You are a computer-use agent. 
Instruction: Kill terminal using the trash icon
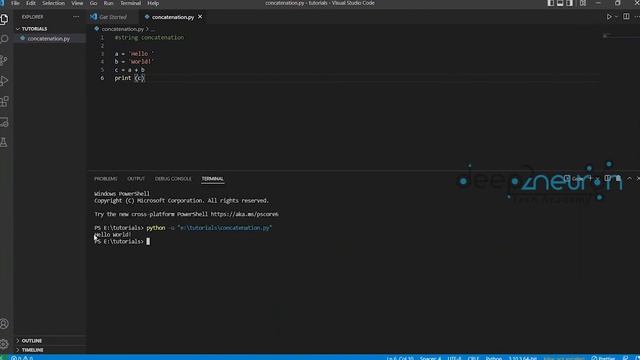click(618, 178)
